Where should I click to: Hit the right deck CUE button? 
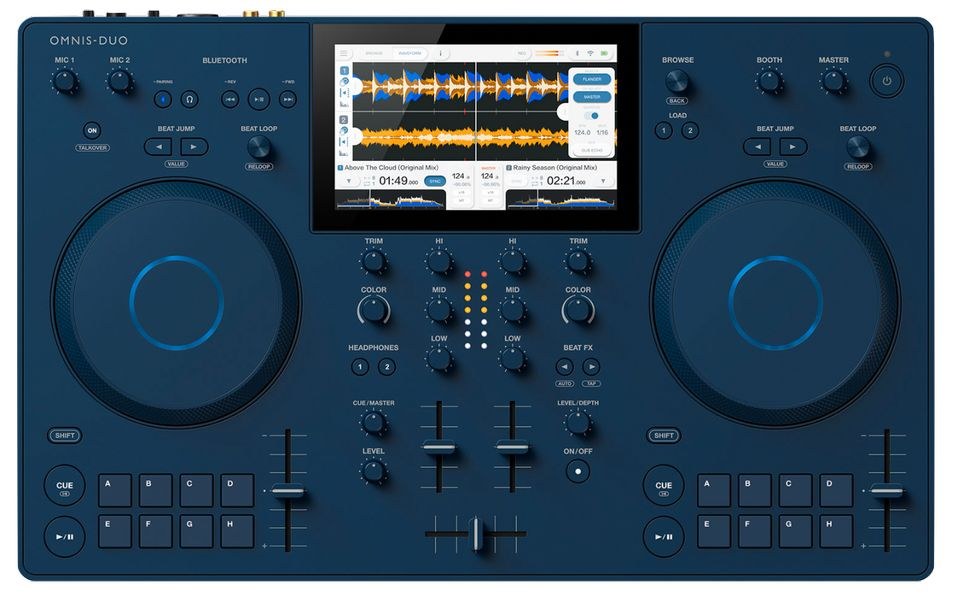(x=663, y=486)
